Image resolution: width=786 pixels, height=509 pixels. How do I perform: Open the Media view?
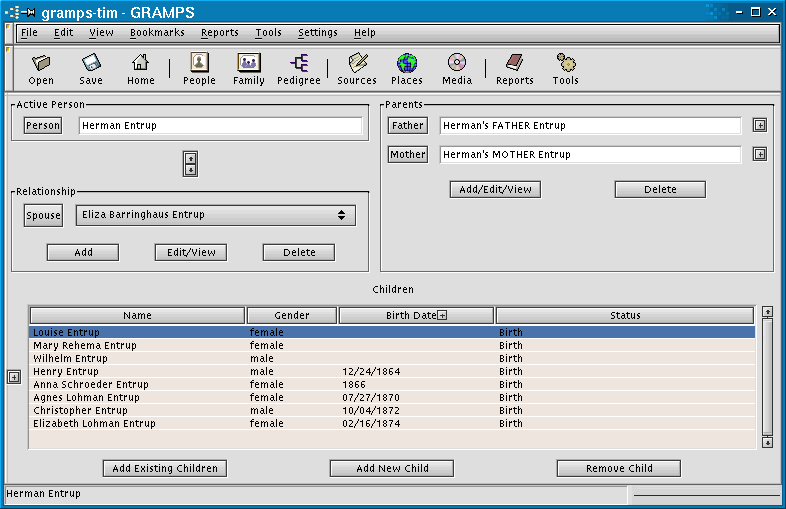point(457,69)
